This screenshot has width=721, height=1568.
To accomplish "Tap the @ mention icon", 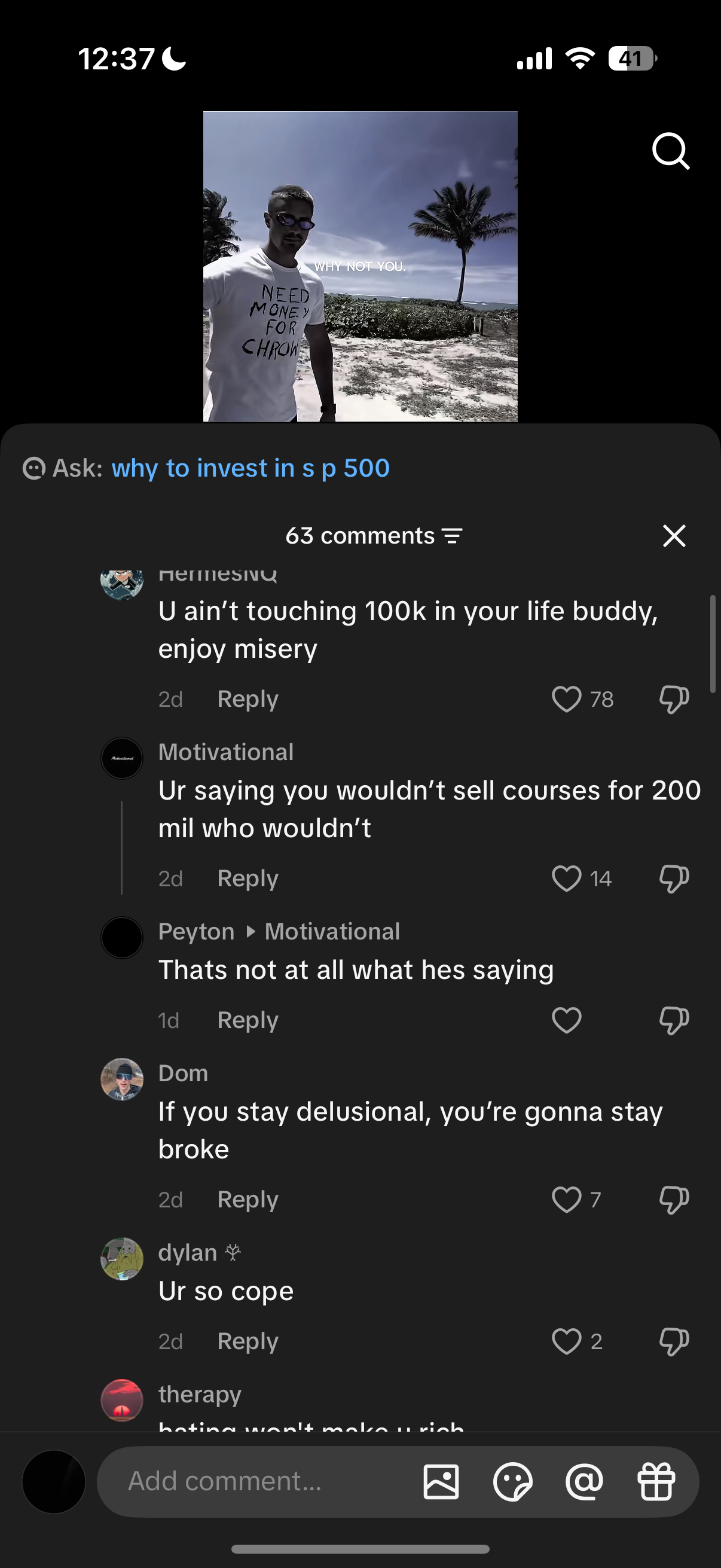I will click(x=584, y=1482).
